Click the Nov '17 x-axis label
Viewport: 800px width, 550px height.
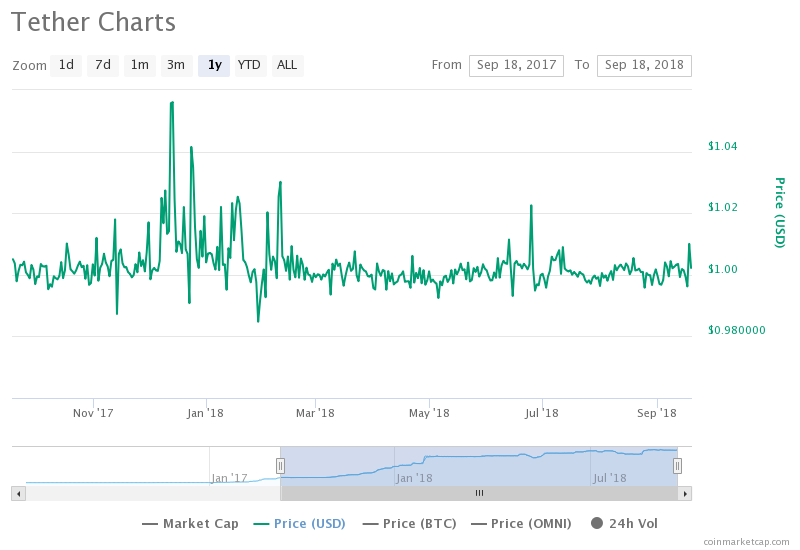(93, 413)
